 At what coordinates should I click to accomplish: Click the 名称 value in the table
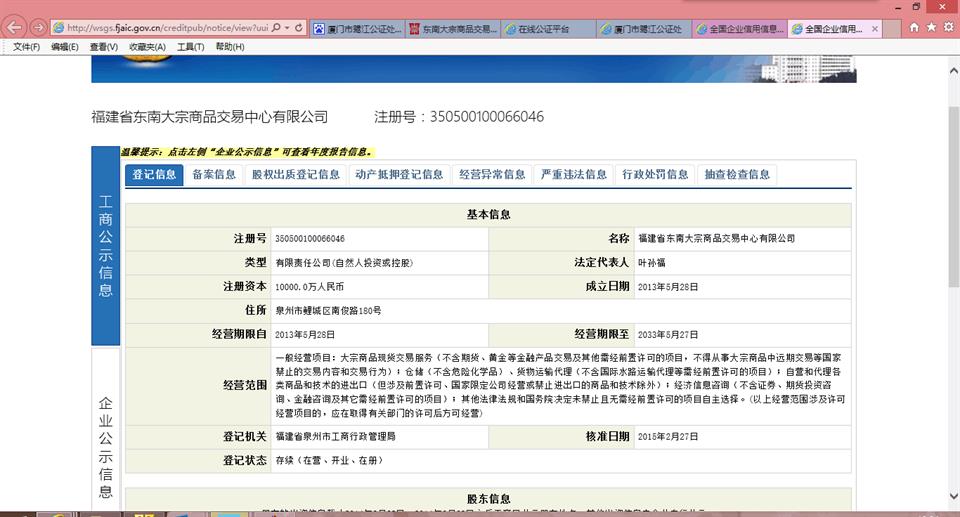pos(716,239)
